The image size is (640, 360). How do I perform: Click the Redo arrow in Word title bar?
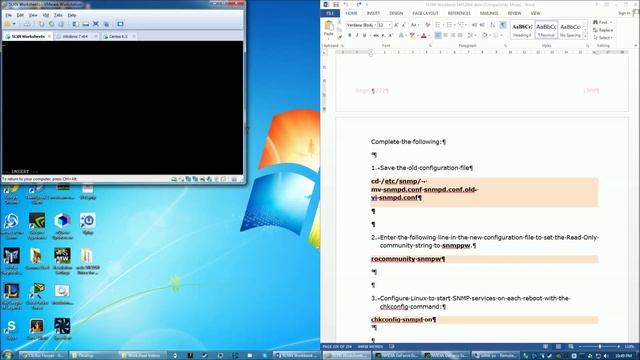pyautogui.click(x=359, y=4)
